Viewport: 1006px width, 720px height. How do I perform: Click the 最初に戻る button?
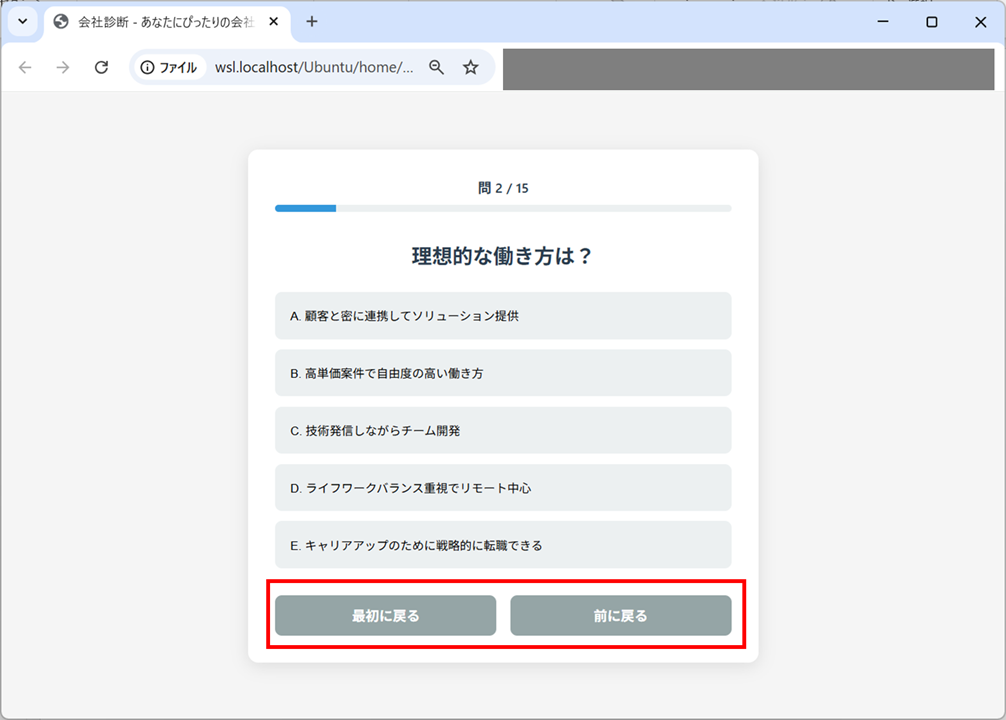click(x=385, y=615)
